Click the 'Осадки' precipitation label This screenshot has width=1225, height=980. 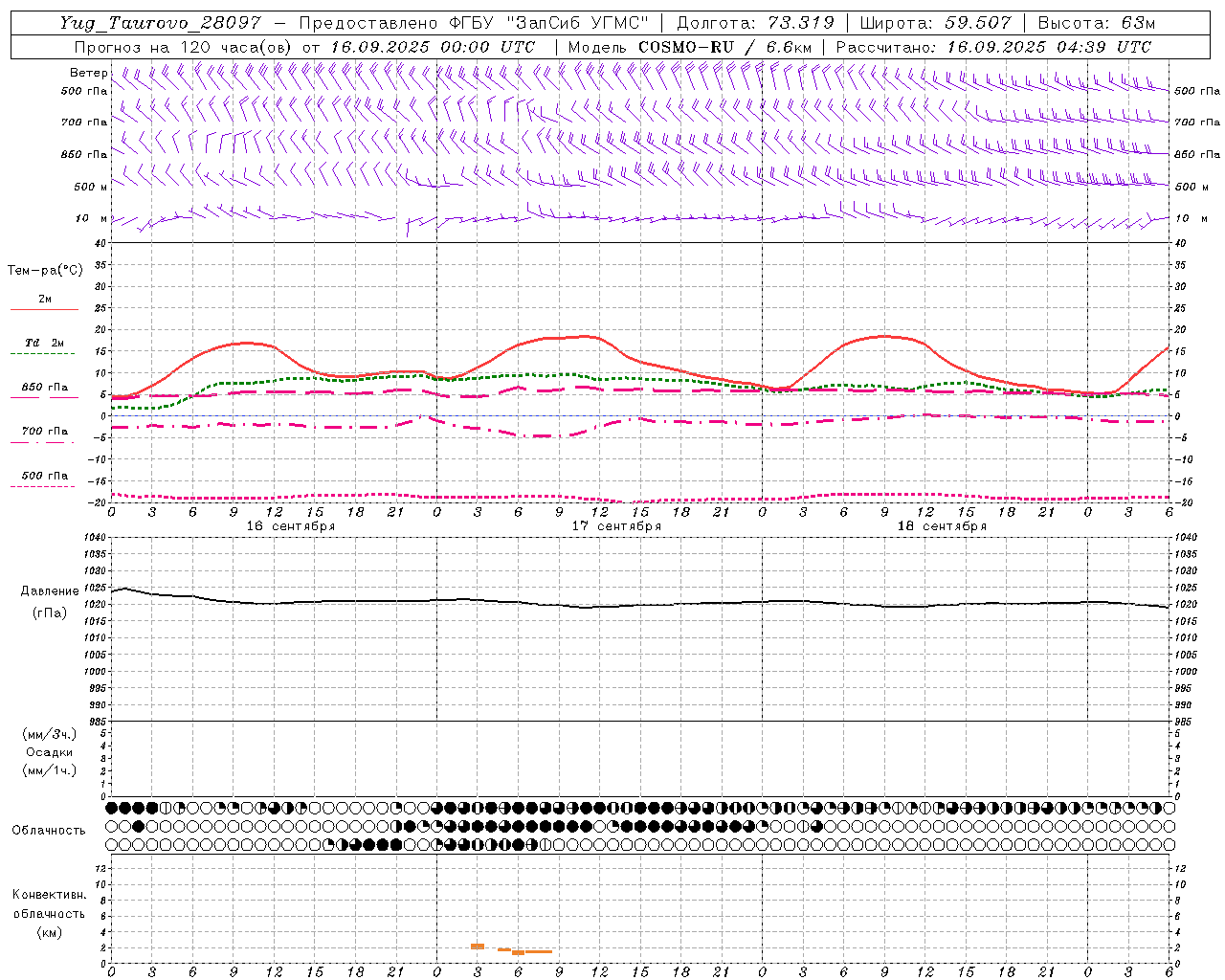click(50, 752)
